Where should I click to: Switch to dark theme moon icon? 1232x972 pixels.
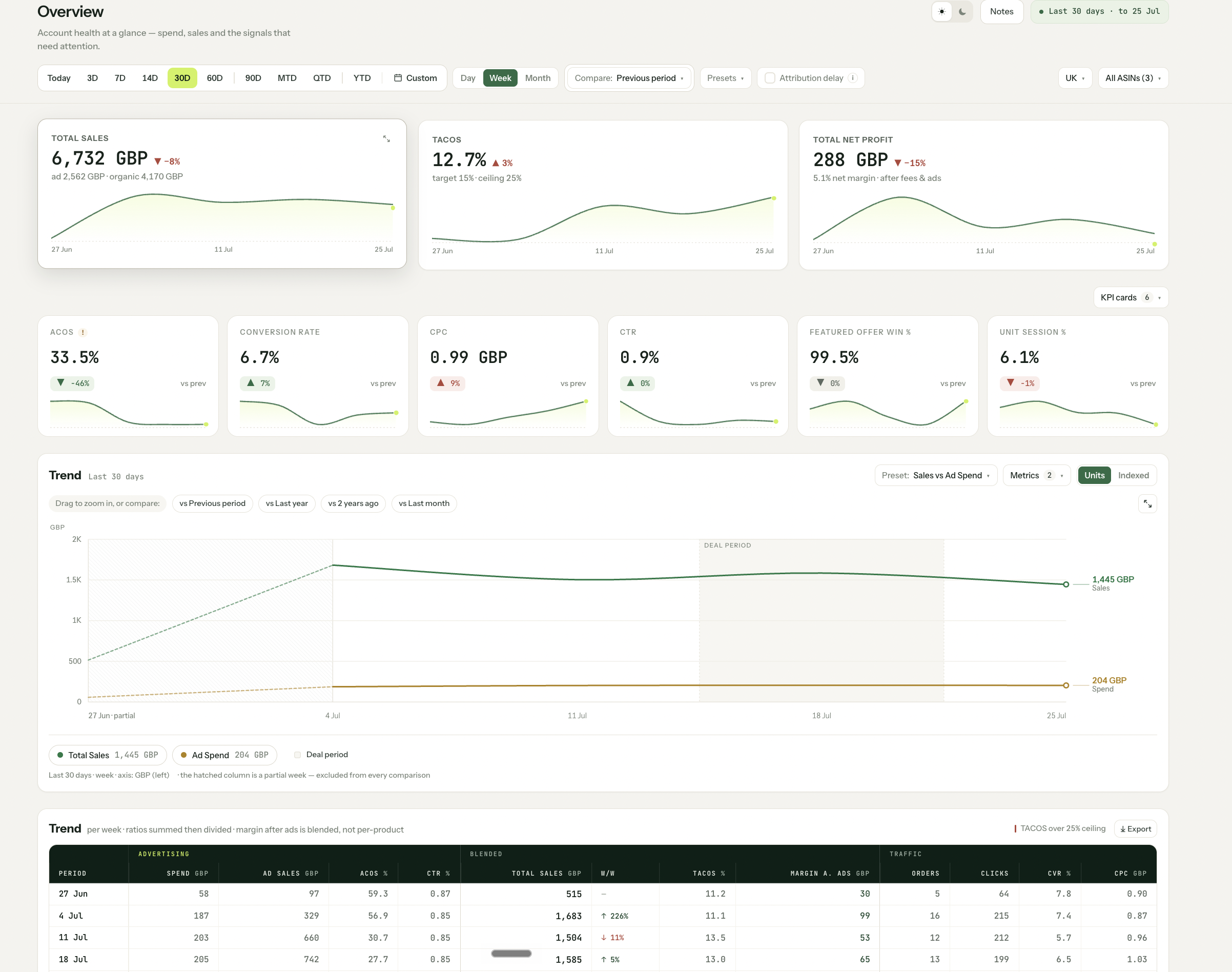tap(962, 11)
